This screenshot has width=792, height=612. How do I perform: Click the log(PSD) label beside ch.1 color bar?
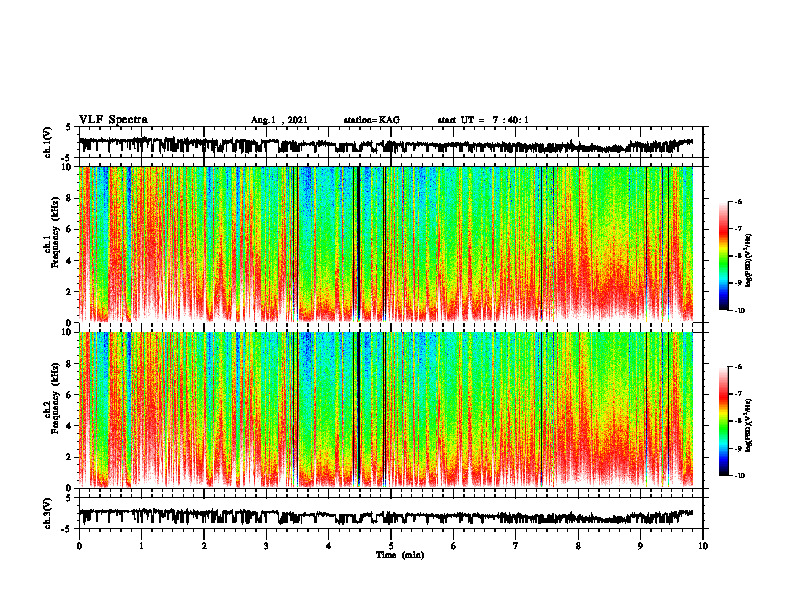749,260
